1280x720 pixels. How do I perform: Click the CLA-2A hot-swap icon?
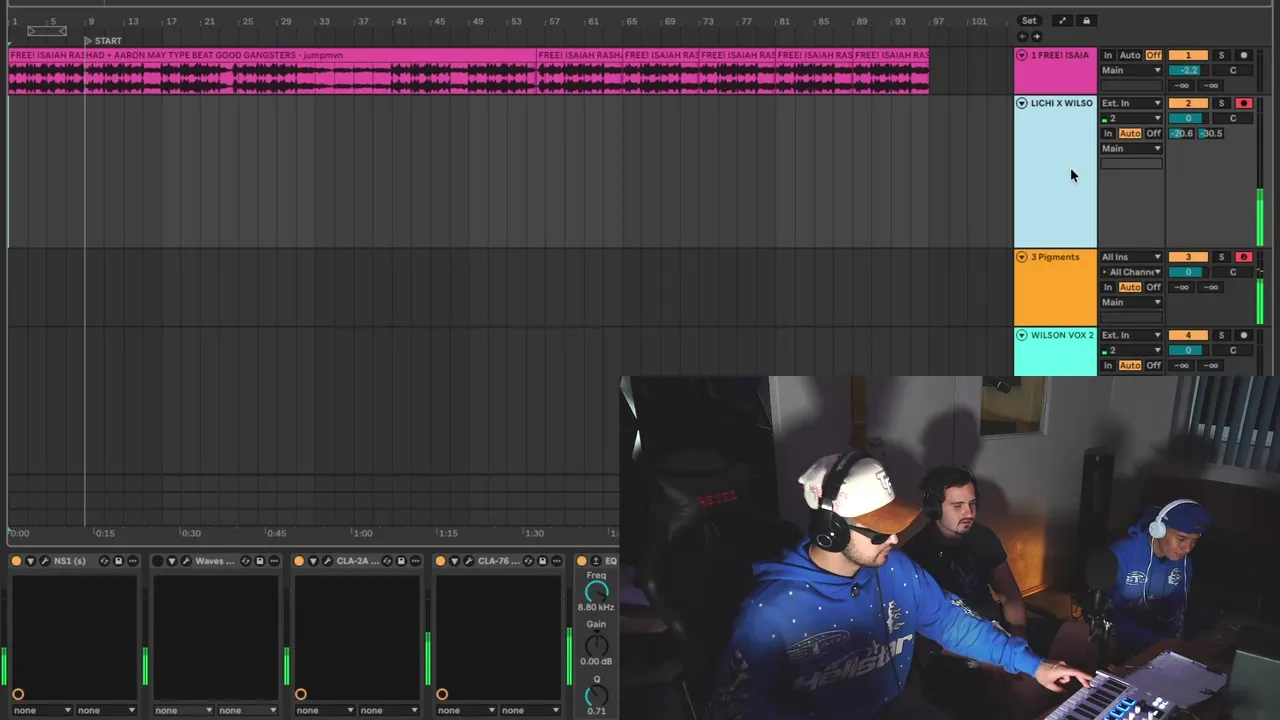coord(387,561)
